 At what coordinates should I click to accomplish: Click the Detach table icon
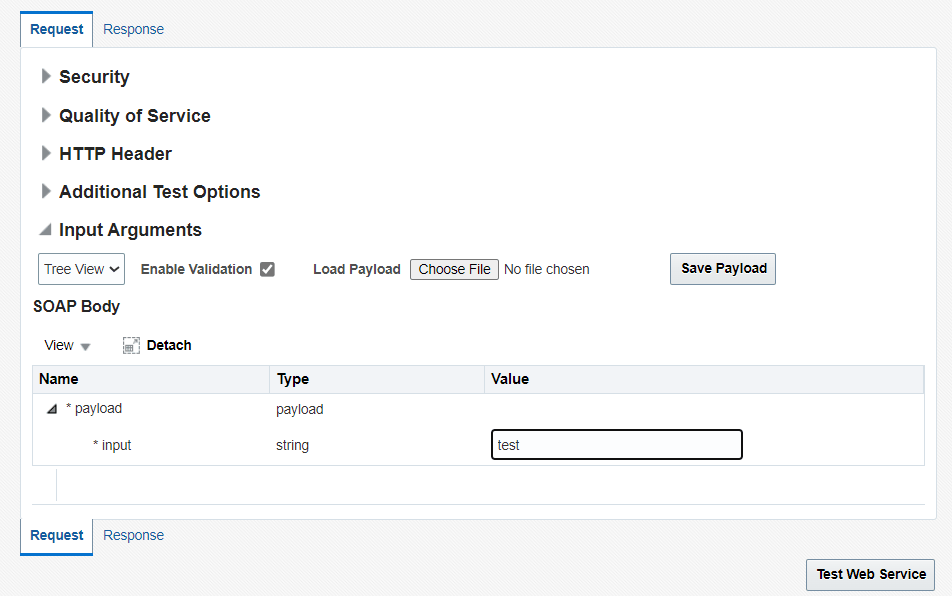[132, 345]
